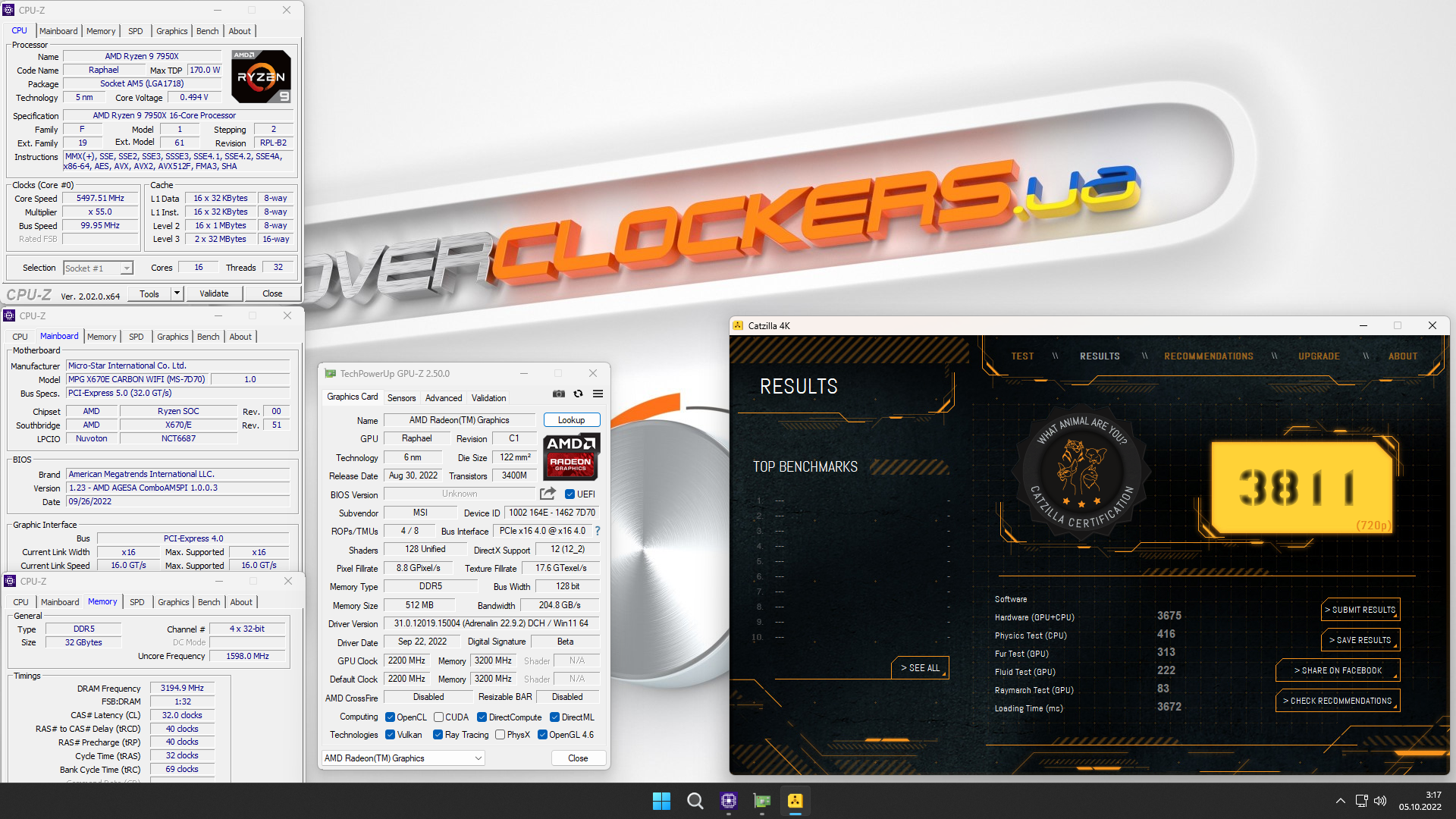Open About tab in Mainboard CPU-Z window

point(240,337)
